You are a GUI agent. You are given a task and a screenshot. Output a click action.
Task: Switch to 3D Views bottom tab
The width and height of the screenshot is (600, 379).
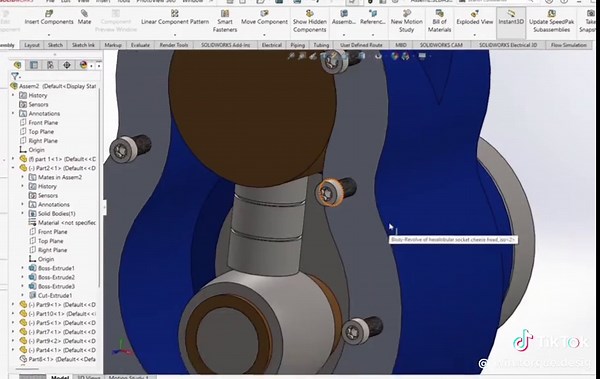coord(89,377)
